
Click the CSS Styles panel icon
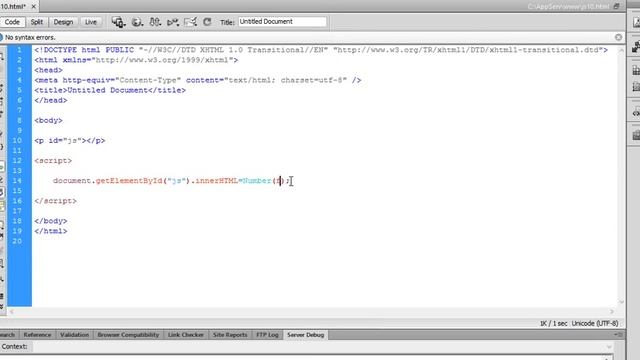(636, 22)
